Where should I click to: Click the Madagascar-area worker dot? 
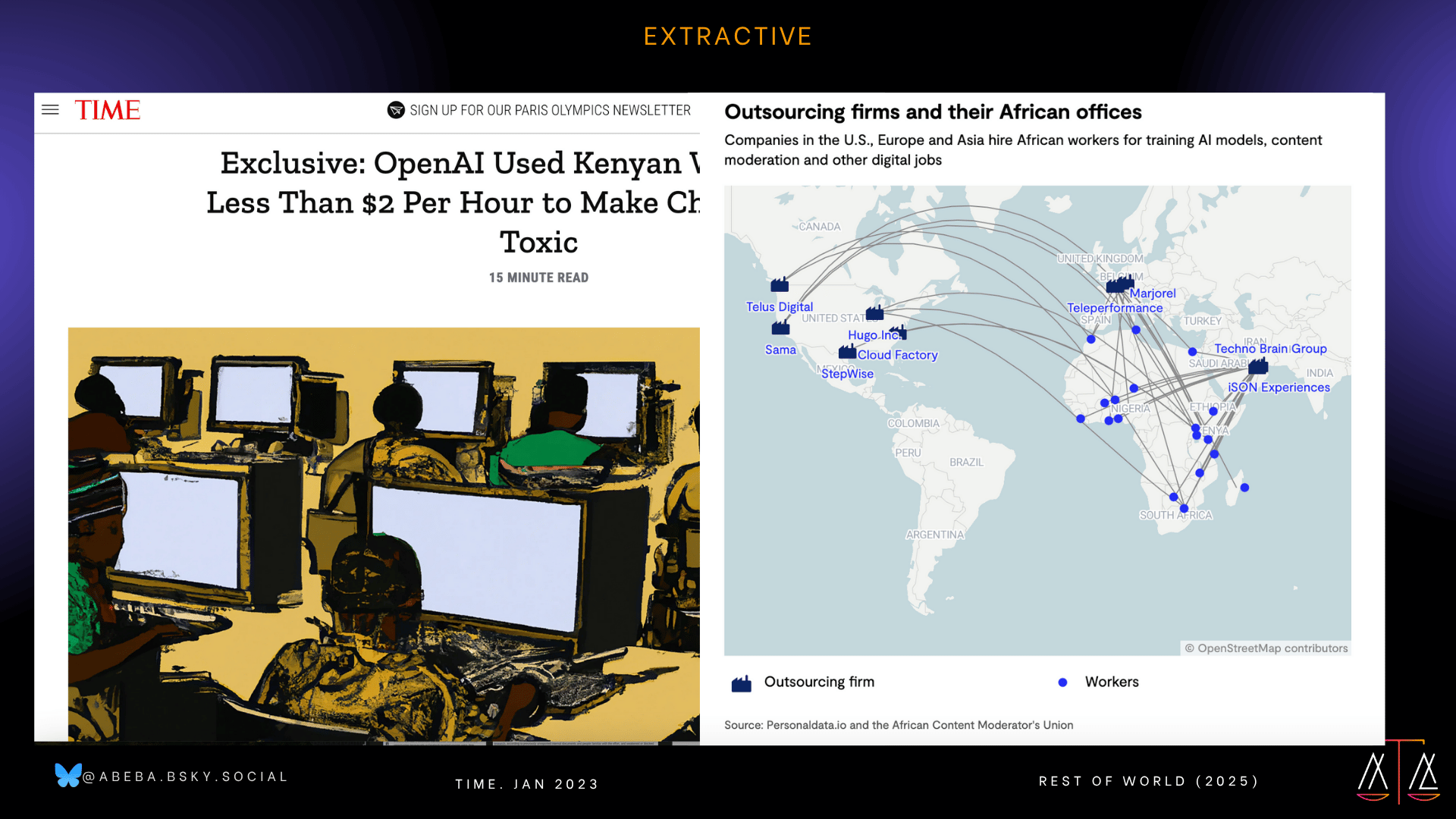click(x=1244, y=488)
